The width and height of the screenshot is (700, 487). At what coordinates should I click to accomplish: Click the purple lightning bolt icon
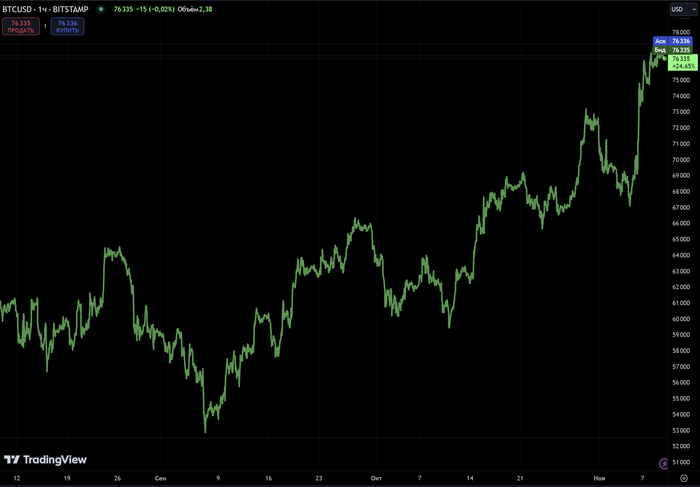point(664,464)
